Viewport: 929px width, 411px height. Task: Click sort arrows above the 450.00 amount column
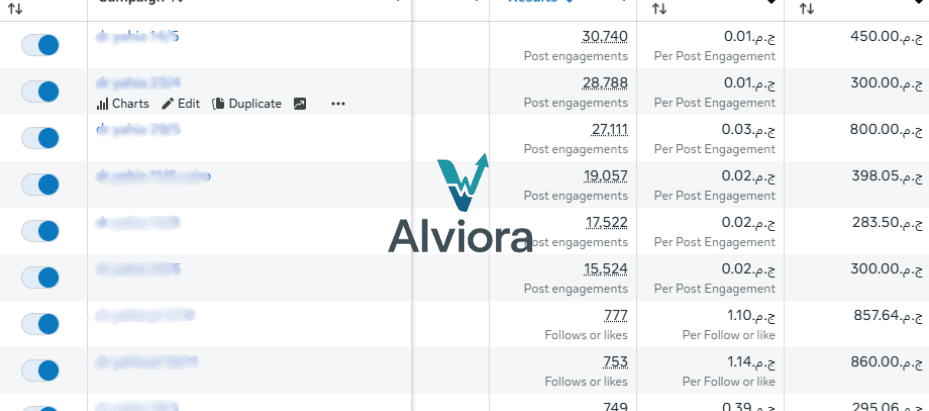click(x=807, y=8)
